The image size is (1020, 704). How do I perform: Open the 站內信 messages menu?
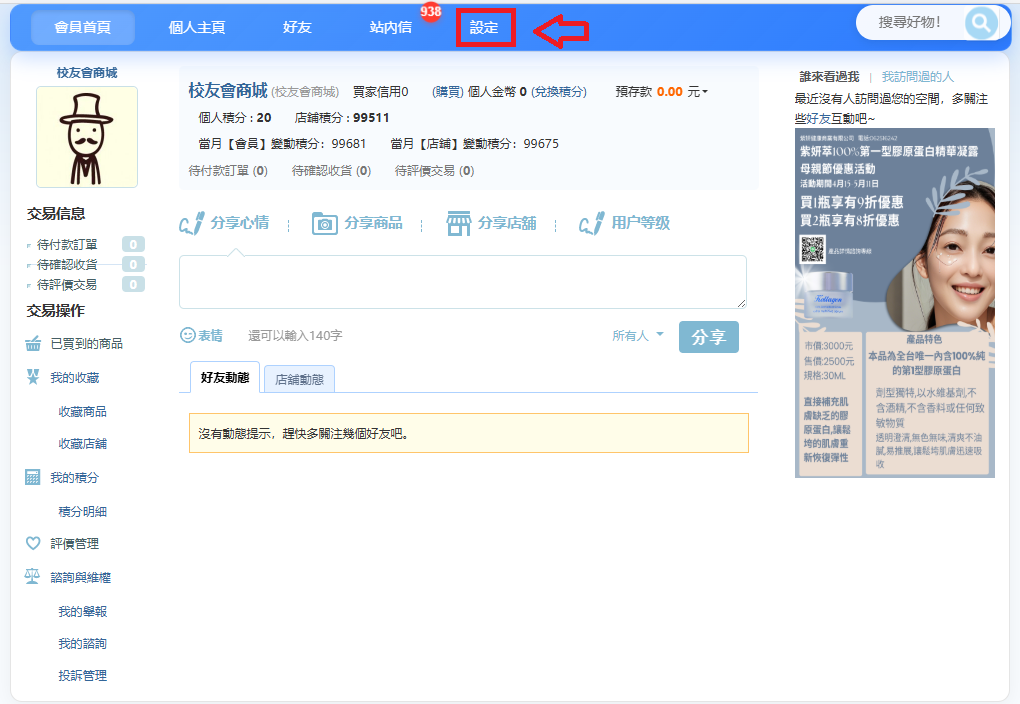point(390,28)
